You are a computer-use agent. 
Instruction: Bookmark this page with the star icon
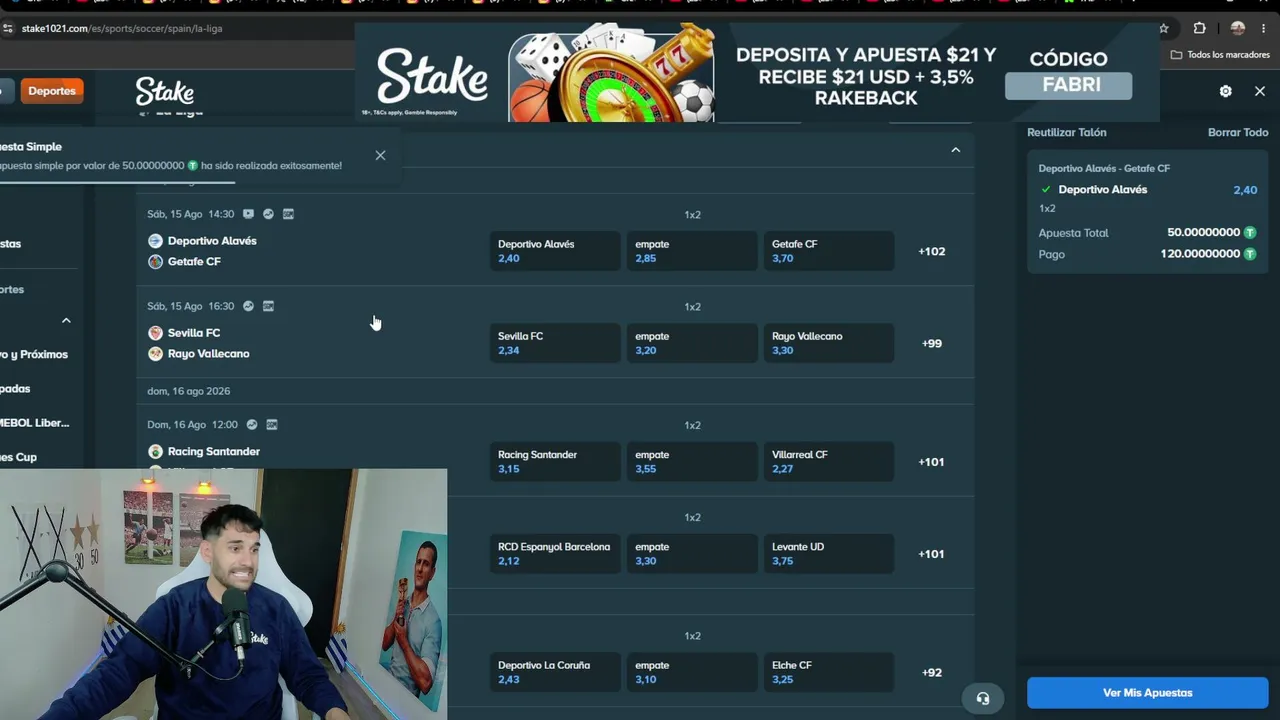point(1164,28)
